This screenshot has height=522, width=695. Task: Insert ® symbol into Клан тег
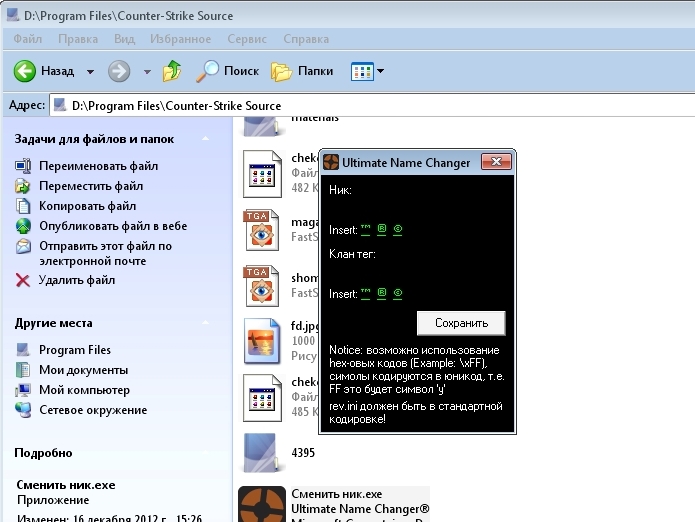[382, 293]
